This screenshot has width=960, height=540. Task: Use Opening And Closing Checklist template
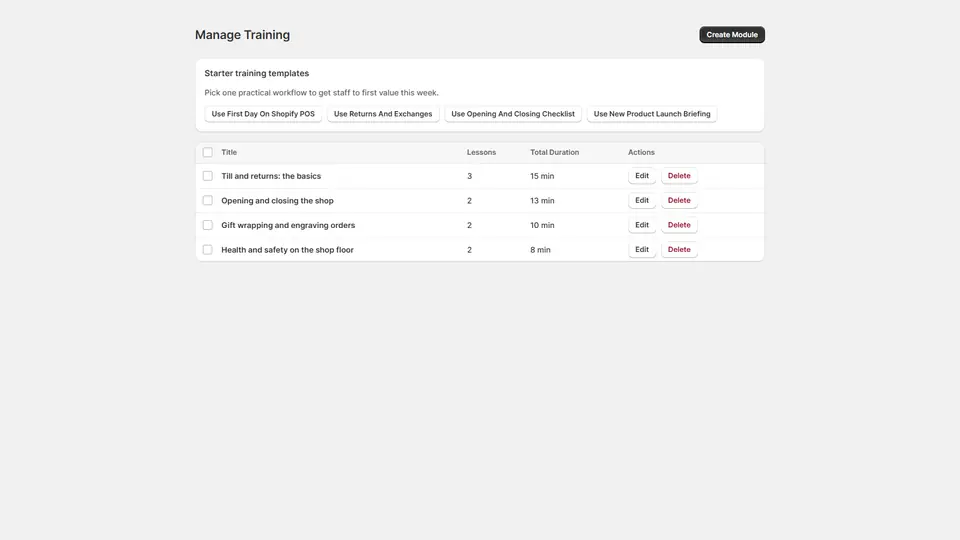point(513,114)
